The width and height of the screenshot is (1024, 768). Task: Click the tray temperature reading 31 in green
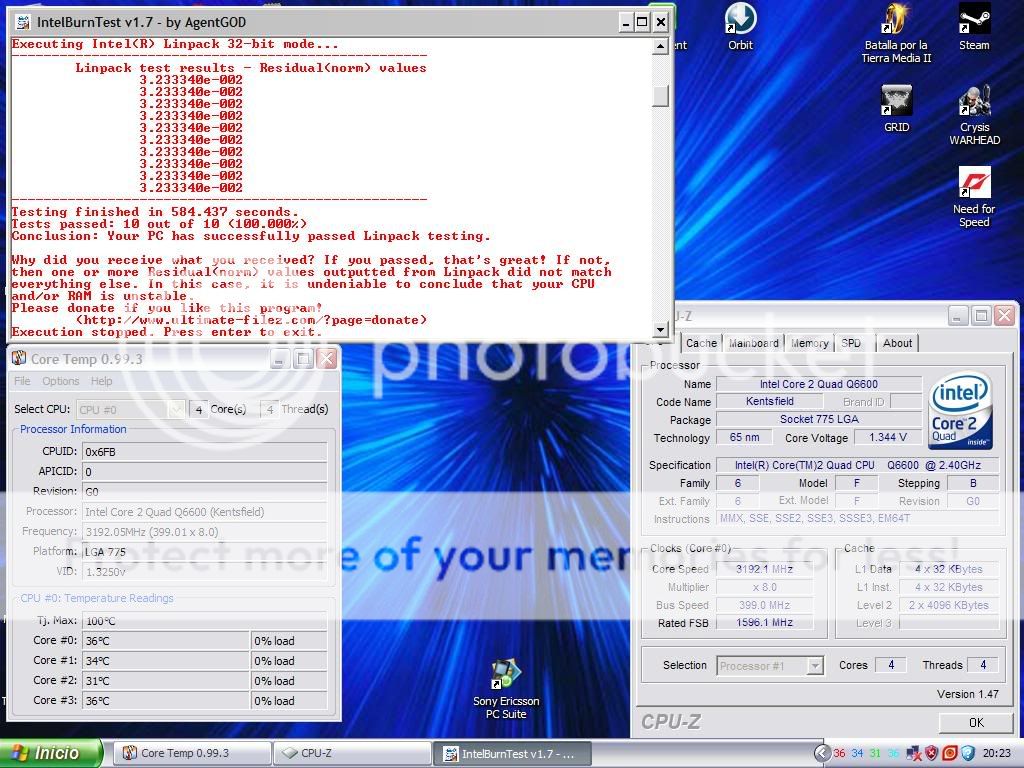click(875, 753)
